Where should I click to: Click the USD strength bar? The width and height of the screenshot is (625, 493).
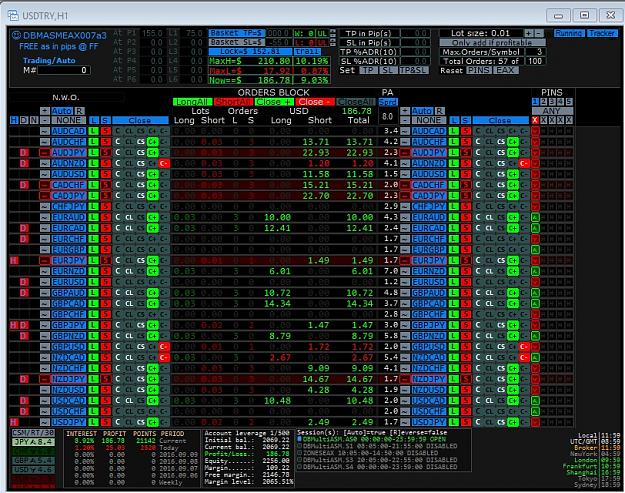click(x=33, y=469)
